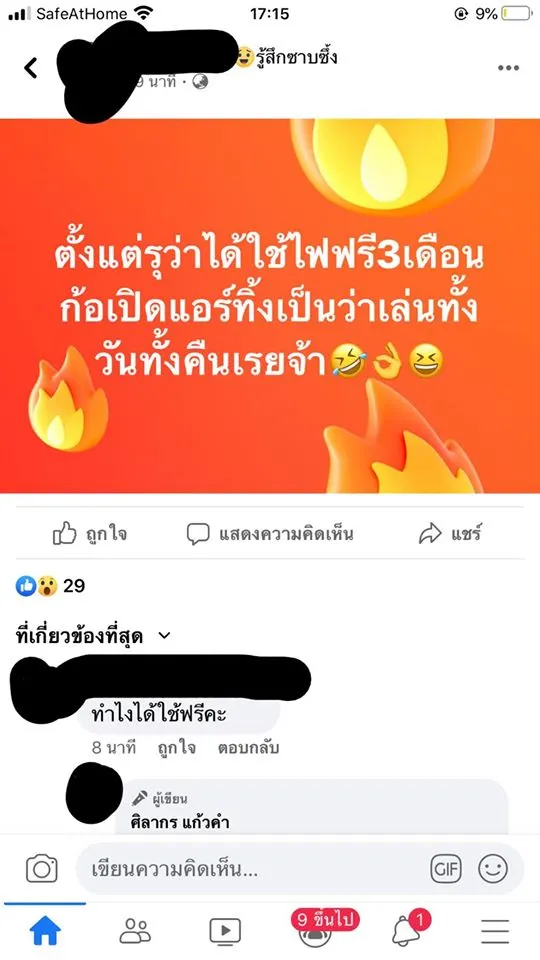Open the smiley emoji picker

(x=493, y=869)
